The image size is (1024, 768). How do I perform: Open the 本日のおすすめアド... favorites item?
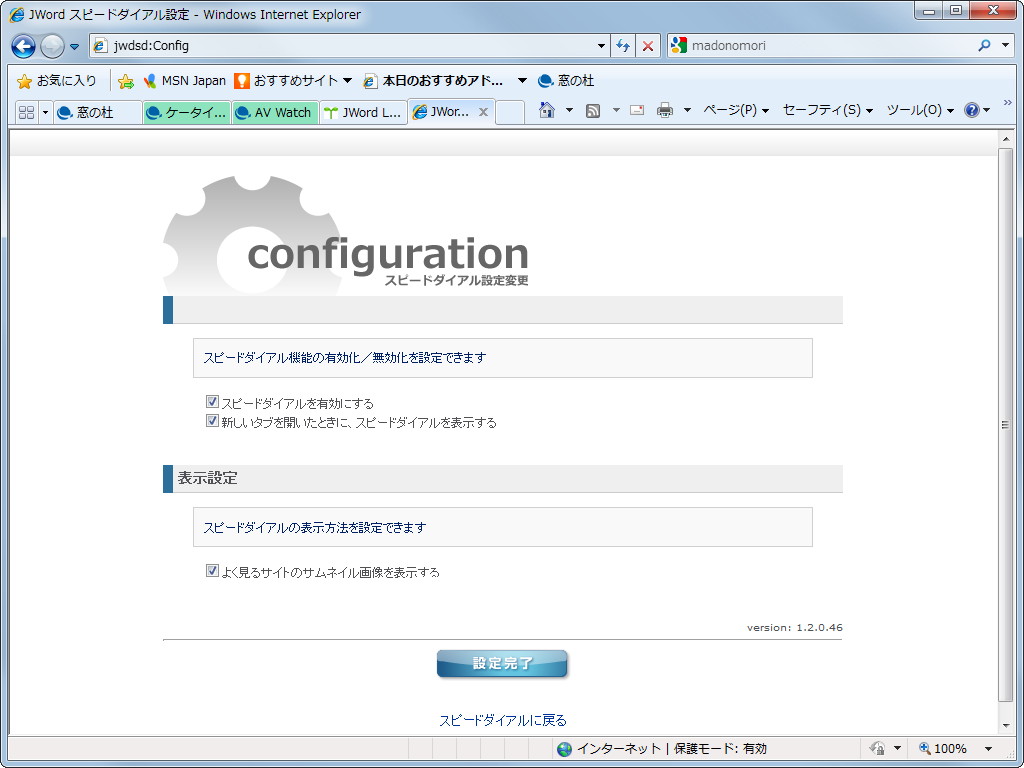click(434, 81)
